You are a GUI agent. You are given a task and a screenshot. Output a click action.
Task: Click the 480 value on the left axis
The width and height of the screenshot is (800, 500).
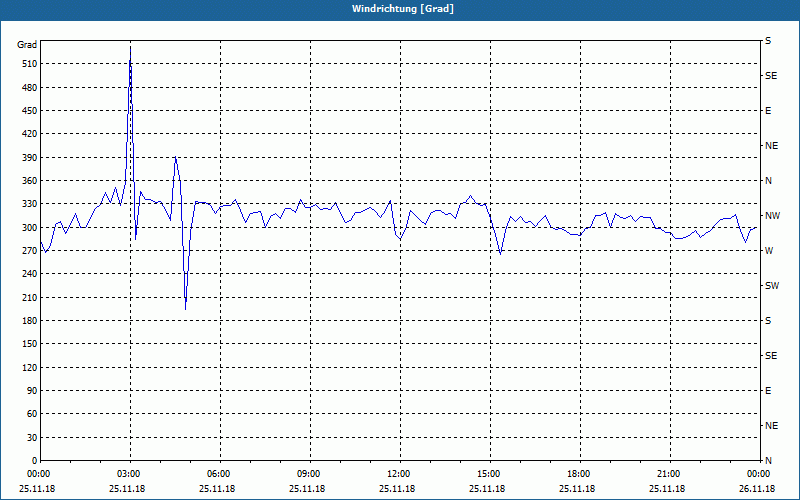(x=30, y=88)
